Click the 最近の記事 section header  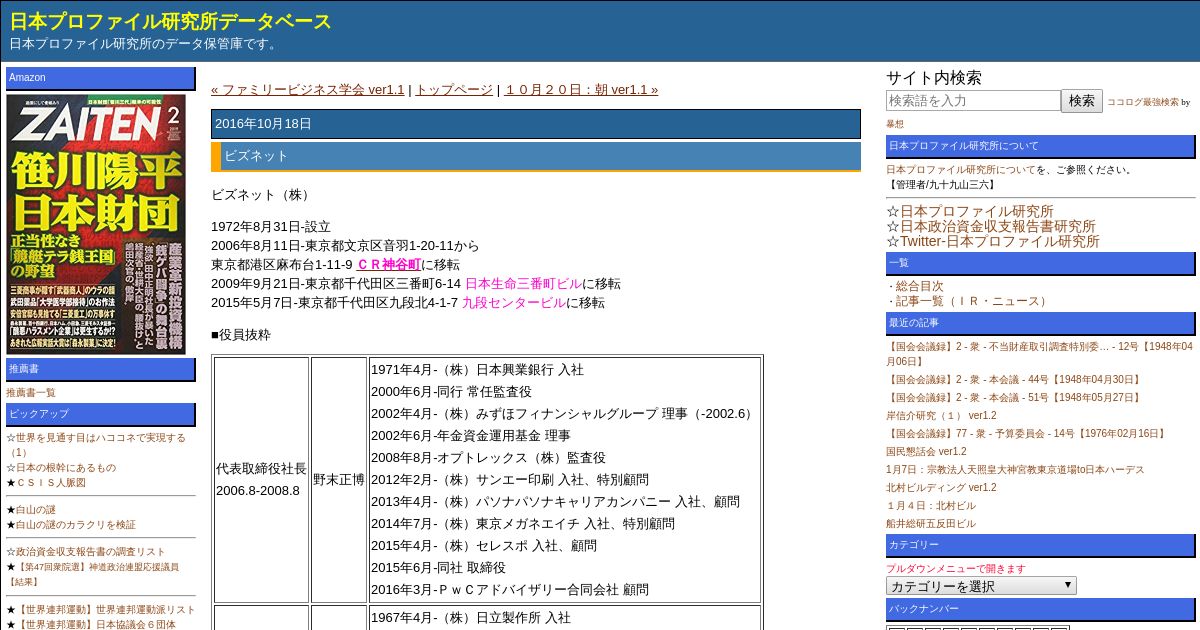[x=1040, y=323]
